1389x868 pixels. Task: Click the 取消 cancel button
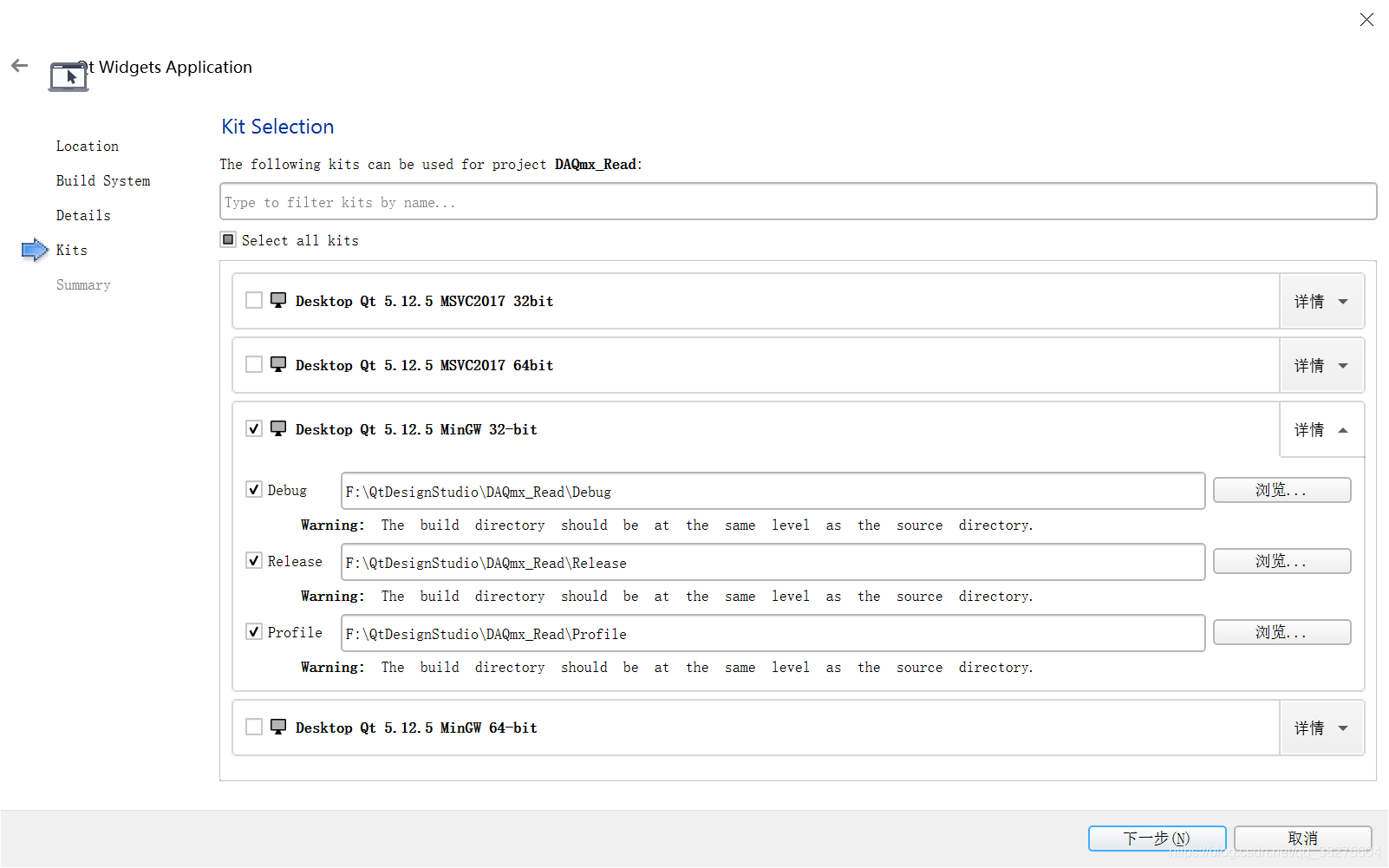(1302, 839)
